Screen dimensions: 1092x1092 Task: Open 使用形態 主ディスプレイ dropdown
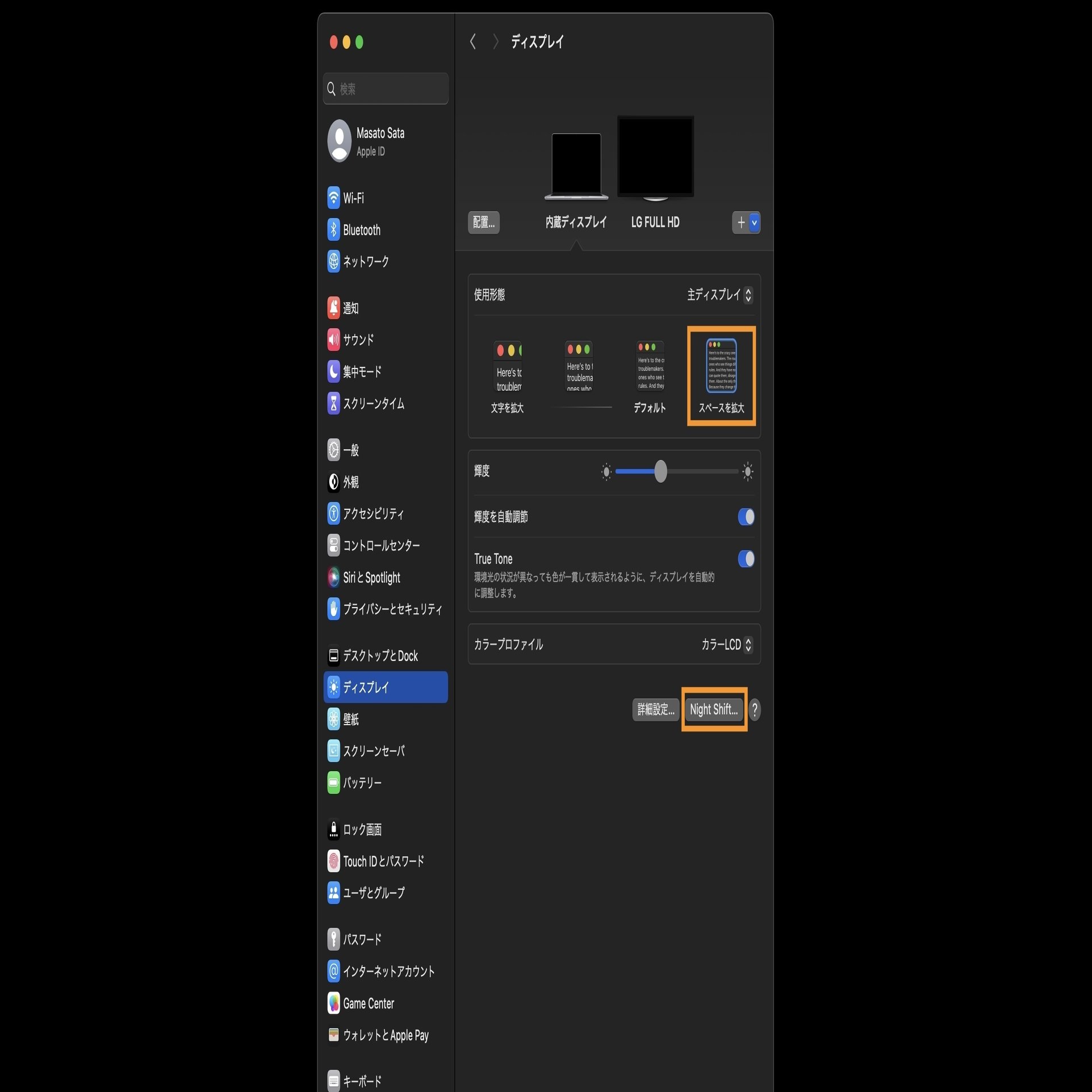719,295
